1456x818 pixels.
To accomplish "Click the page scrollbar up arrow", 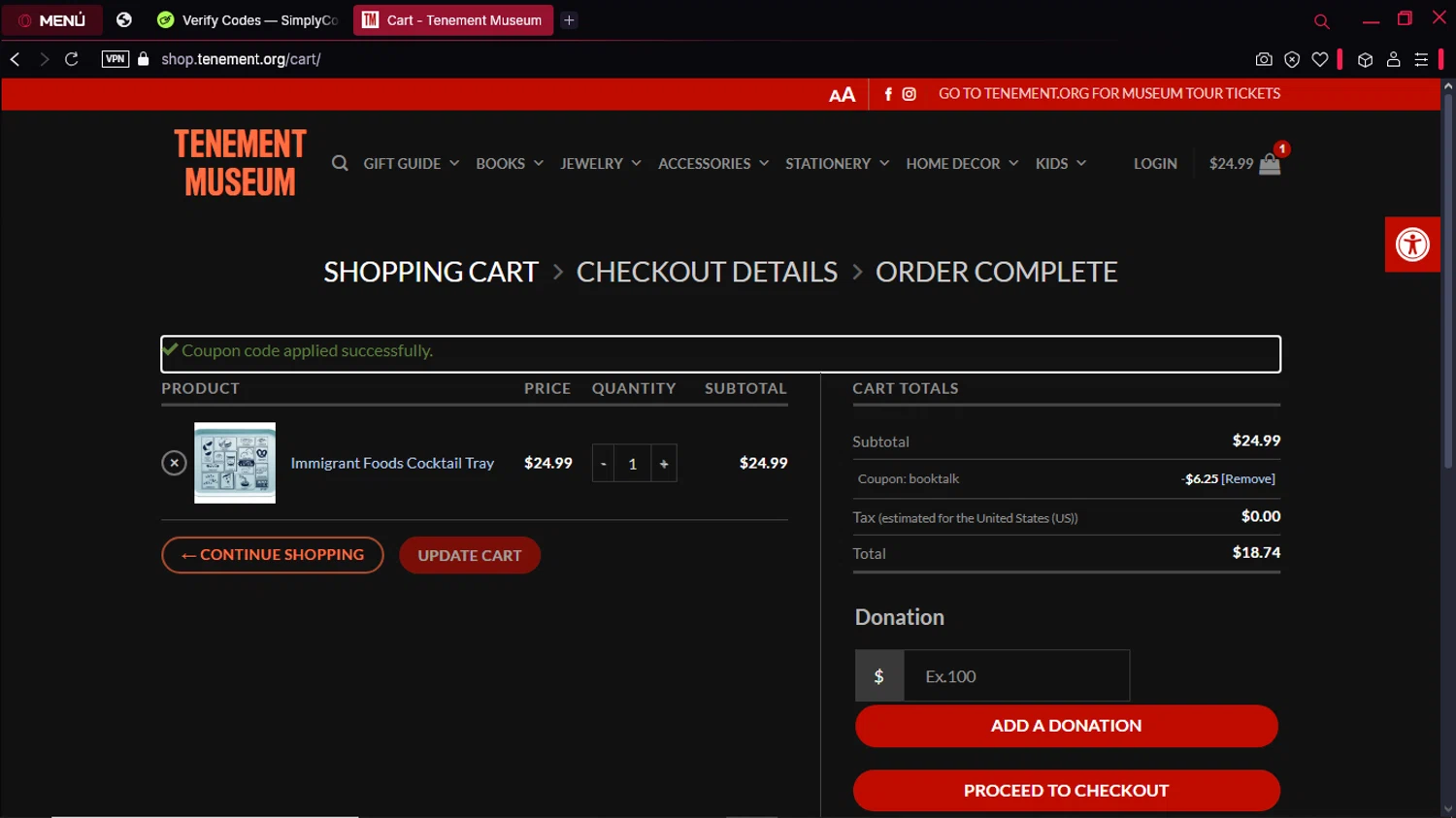I will (1448, 86).
